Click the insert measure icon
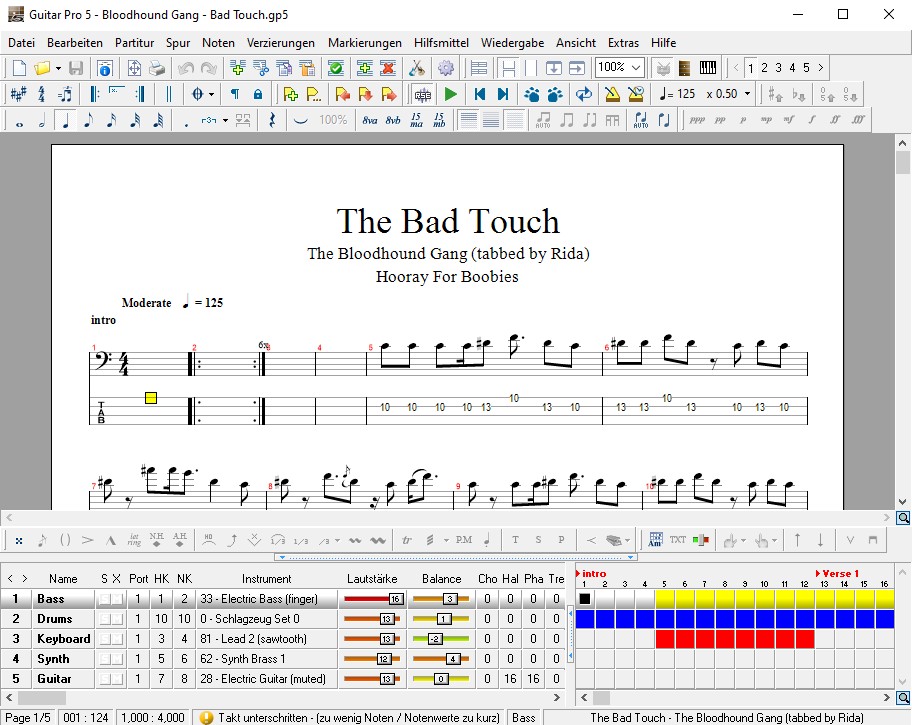This screenshot has height=725, width=912. click(x=237, y=68)
